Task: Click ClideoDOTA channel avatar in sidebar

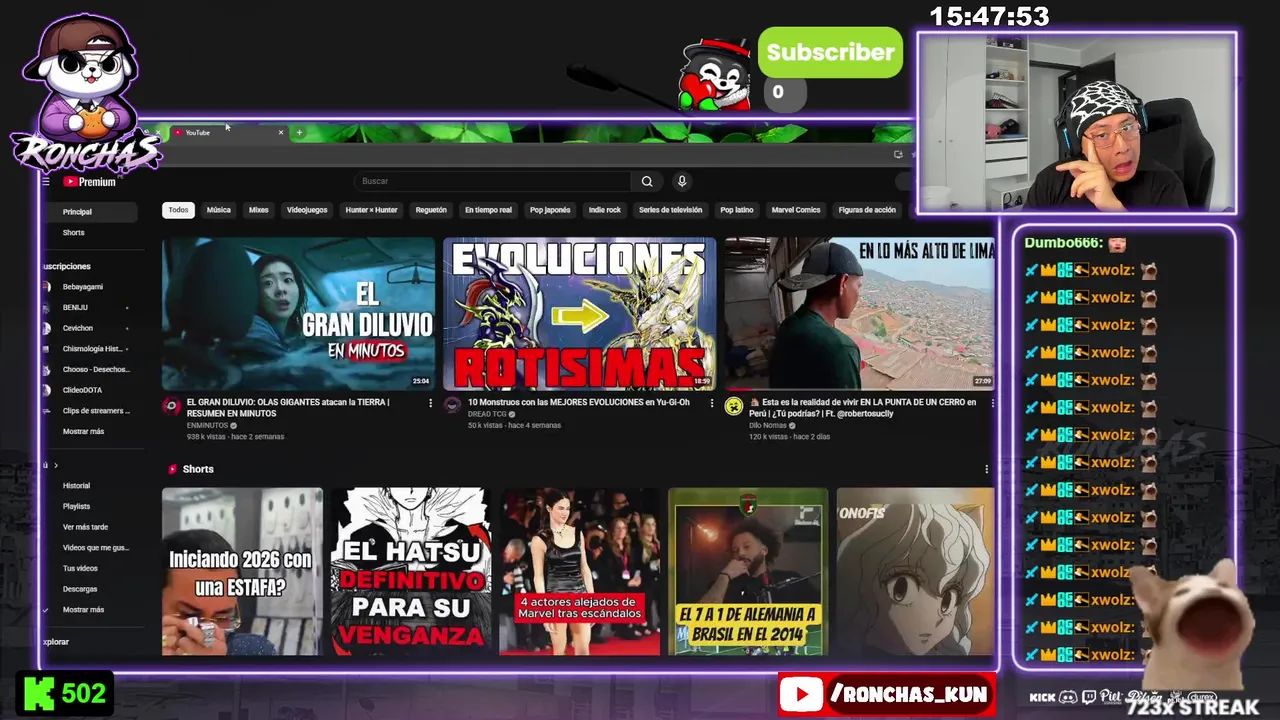Action: pos(46,390)
